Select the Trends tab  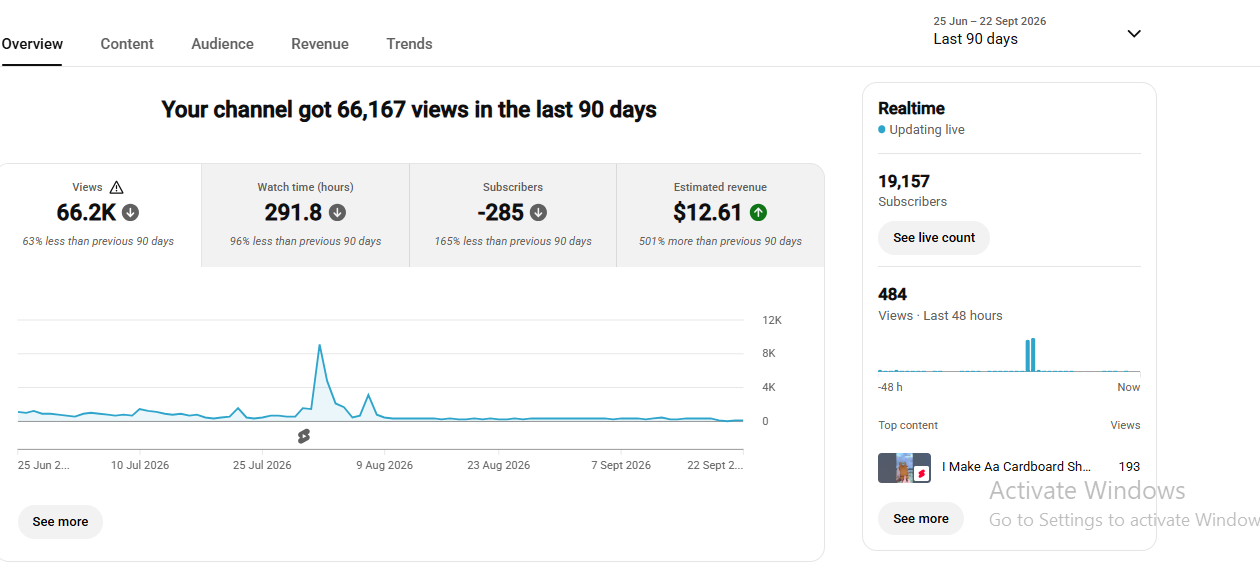click(409, 44)
